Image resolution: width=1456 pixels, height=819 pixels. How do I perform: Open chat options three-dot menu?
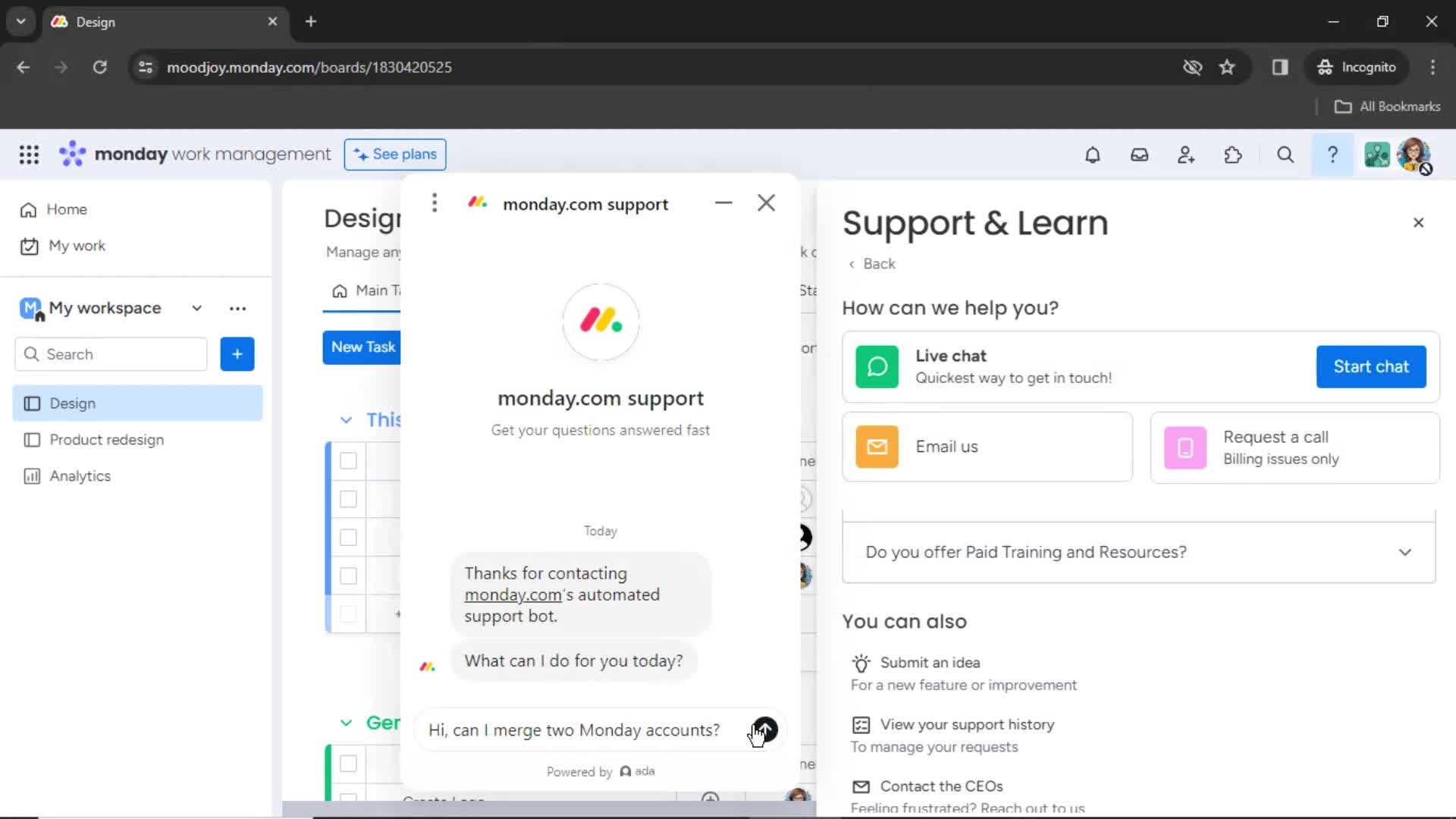tap(435, 202)
